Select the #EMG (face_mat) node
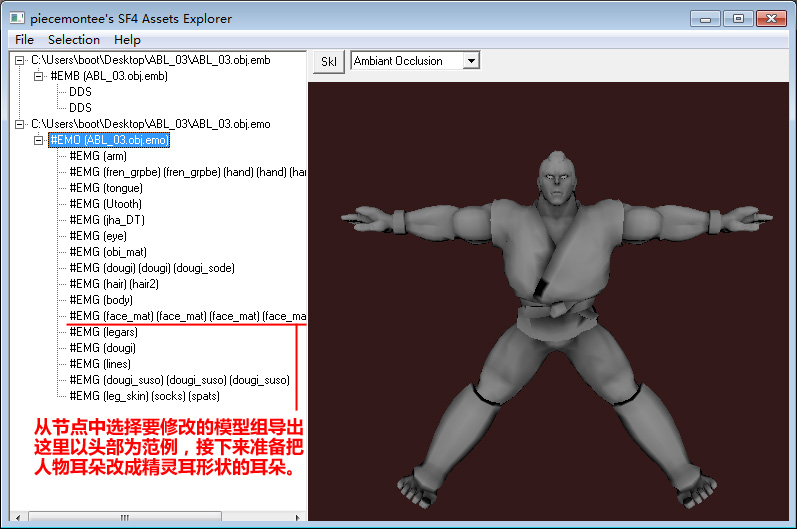 tap(186, 316)
